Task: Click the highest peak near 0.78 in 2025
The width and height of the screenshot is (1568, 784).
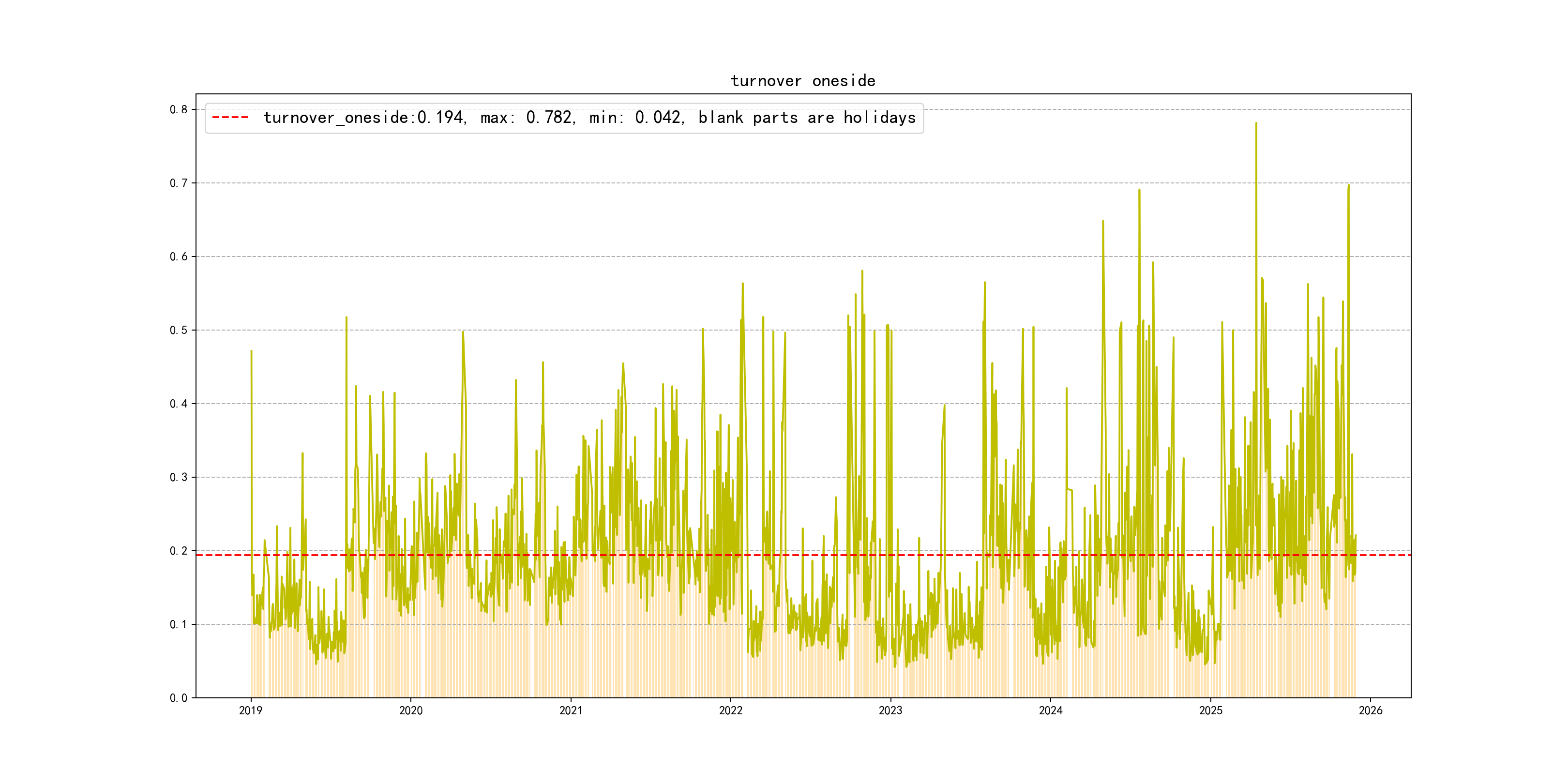Action: click(1256, 124)
